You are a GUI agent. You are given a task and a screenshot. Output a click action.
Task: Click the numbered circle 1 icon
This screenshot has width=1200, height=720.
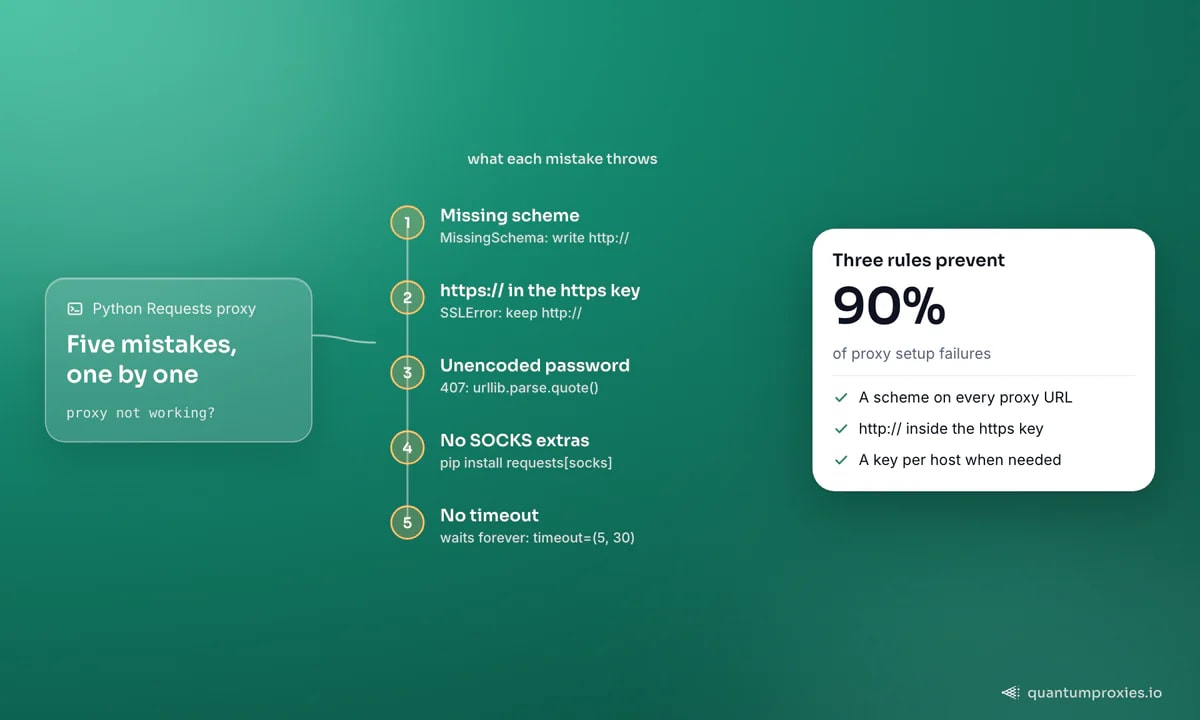click(x=407, y=223)
